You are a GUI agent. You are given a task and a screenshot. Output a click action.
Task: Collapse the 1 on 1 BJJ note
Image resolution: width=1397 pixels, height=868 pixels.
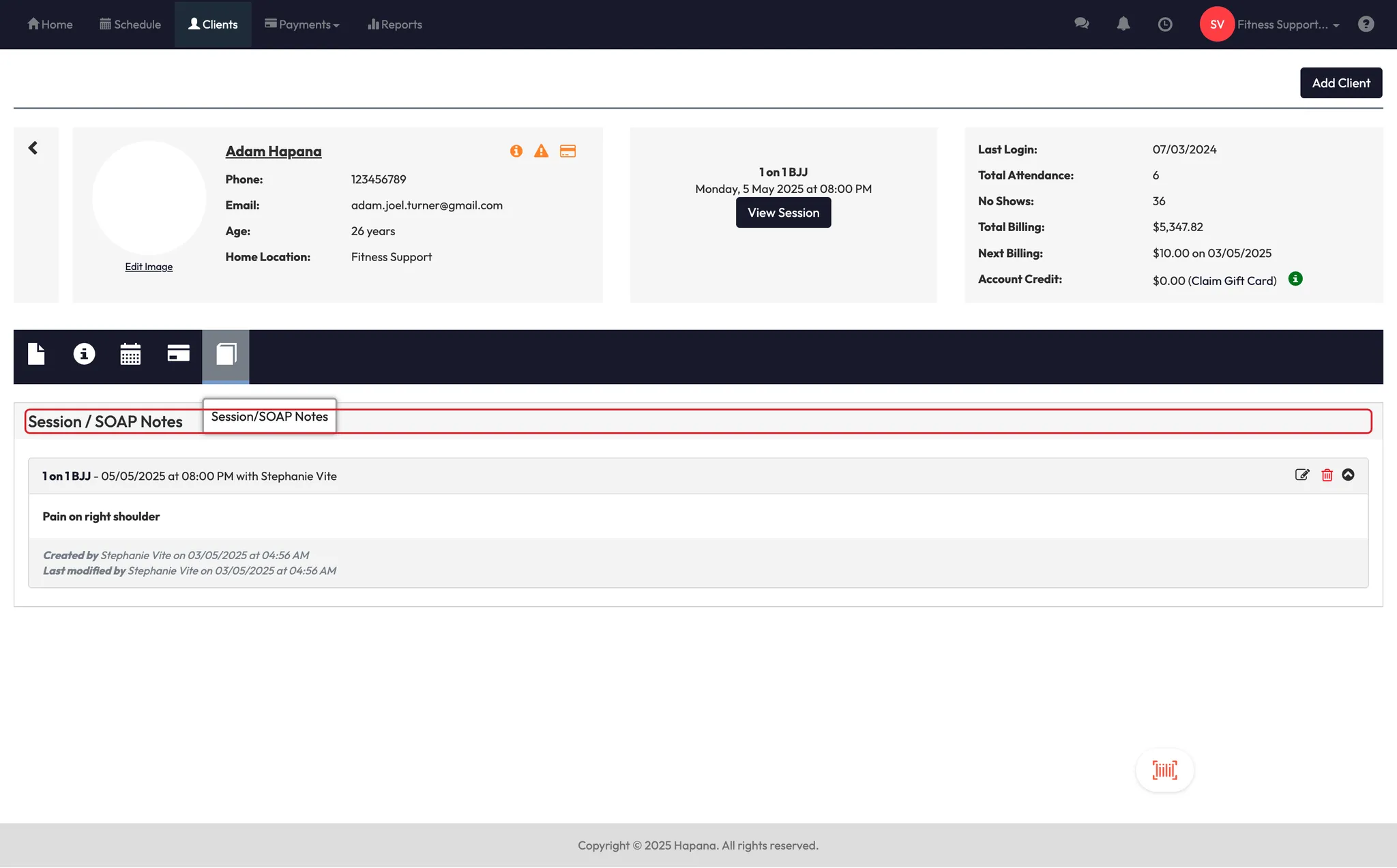(x=1348, y=475)
